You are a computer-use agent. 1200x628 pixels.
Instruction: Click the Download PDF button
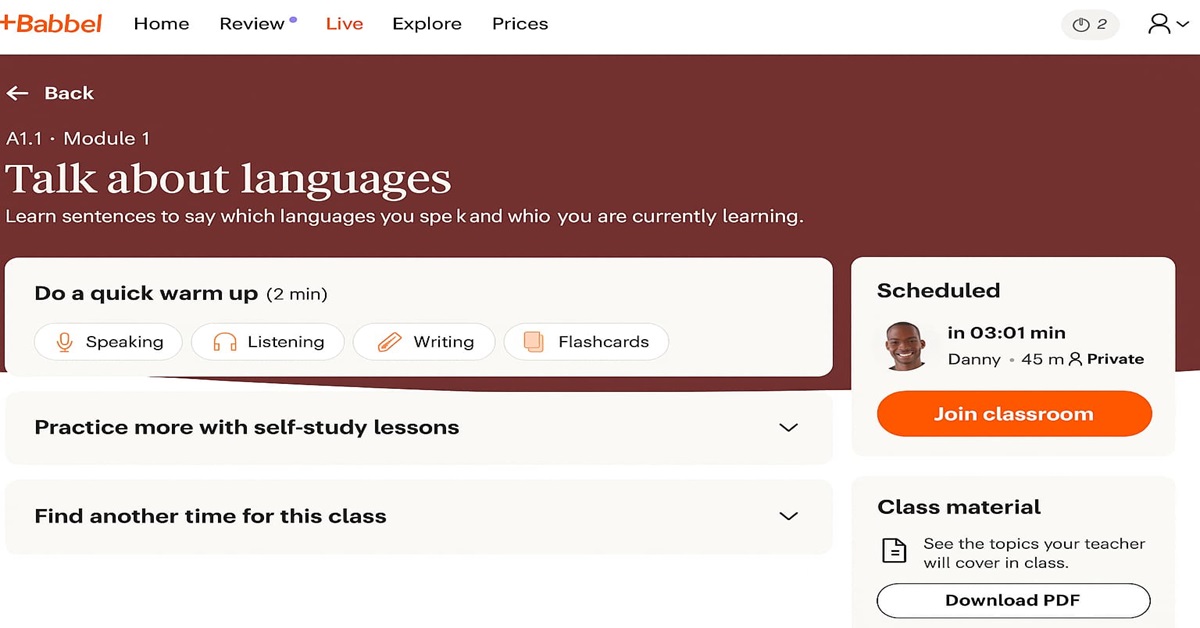tap(1013, 600)
